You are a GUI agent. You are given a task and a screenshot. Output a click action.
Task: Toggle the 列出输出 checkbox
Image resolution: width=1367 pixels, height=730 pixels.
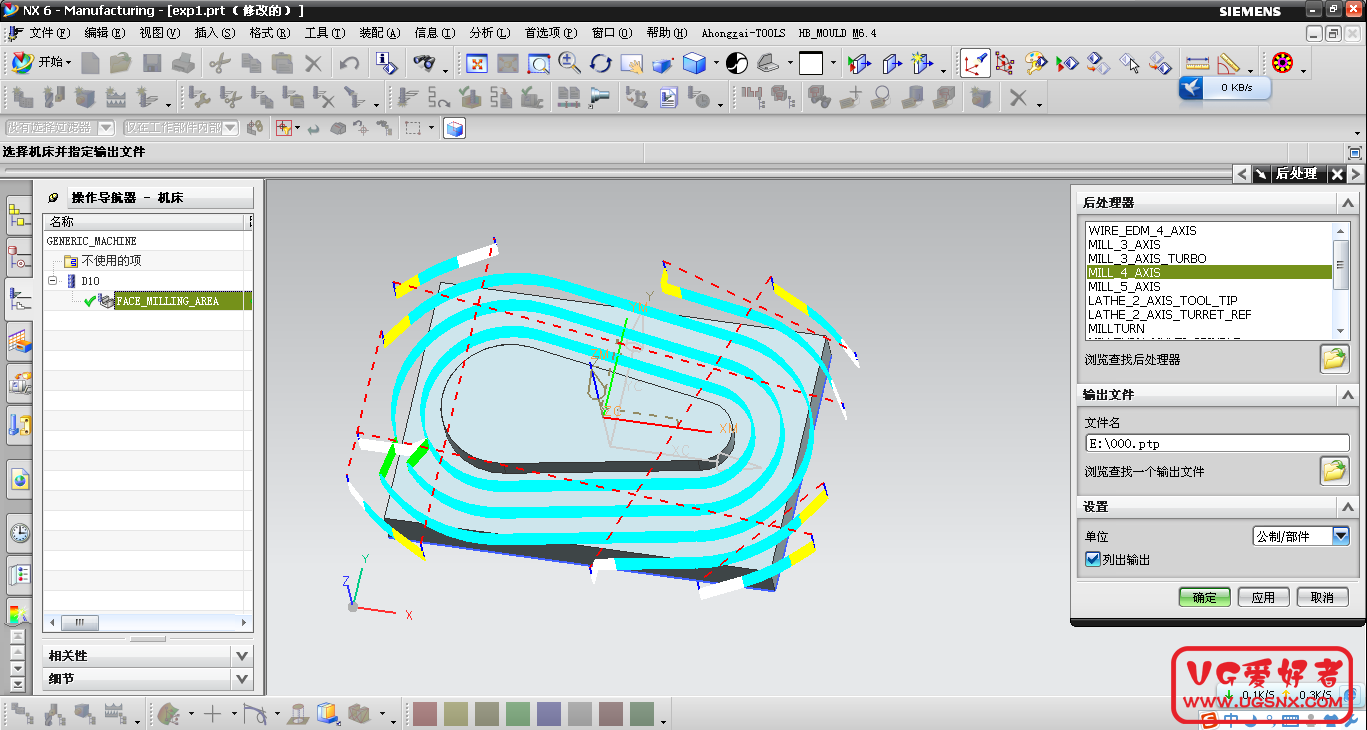click(x=1093, y=560)
